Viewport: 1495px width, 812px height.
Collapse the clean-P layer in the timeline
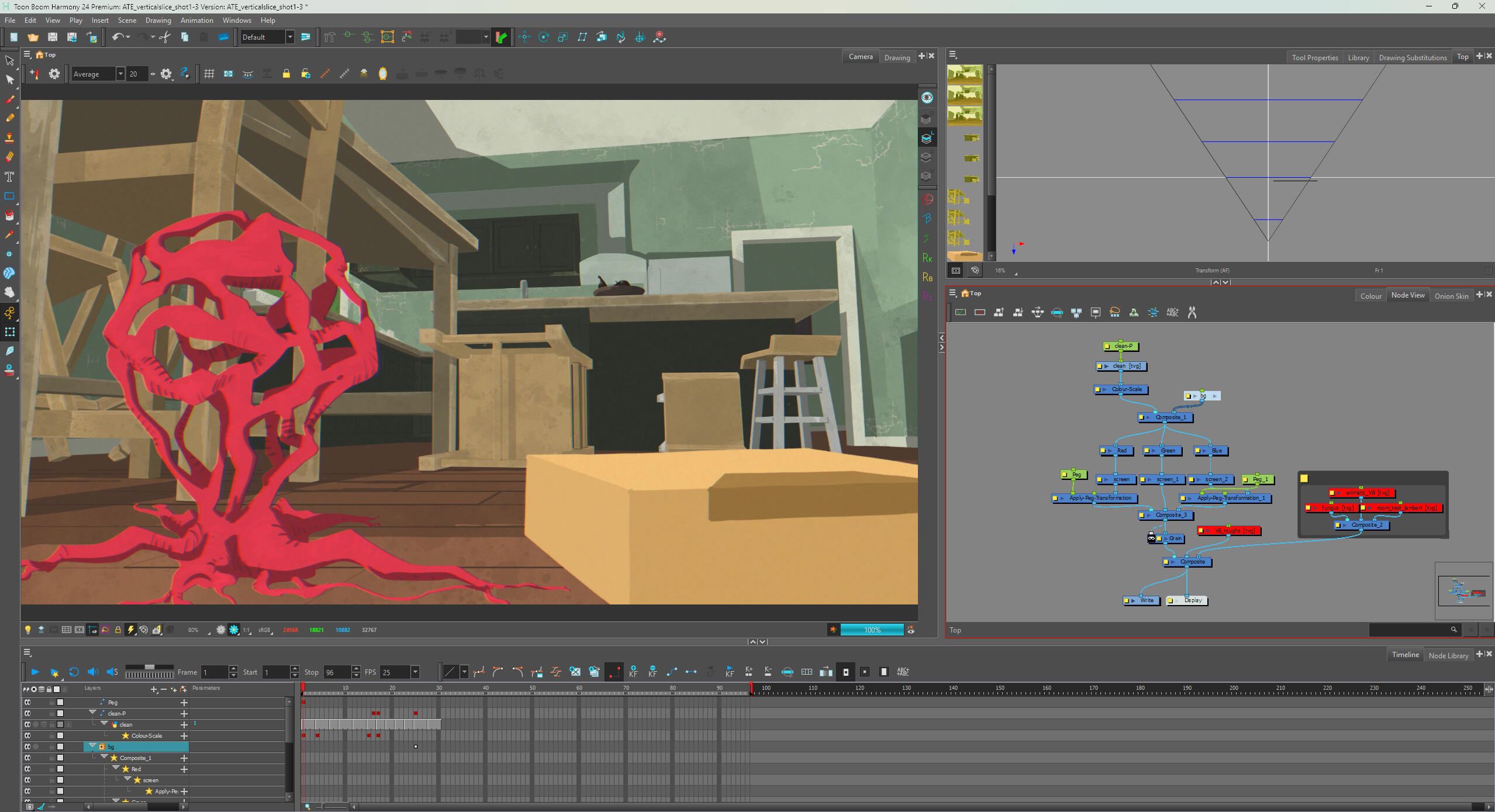click(x=92, y=713)
